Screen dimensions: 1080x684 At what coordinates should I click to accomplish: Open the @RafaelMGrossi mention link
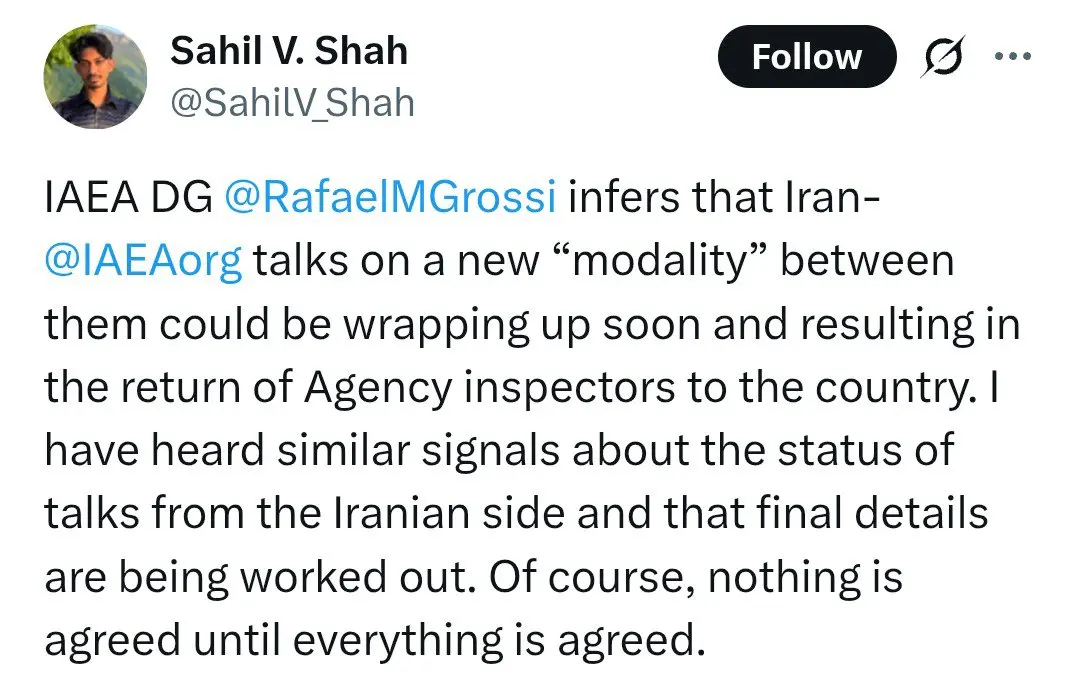(x=391, y=198)
